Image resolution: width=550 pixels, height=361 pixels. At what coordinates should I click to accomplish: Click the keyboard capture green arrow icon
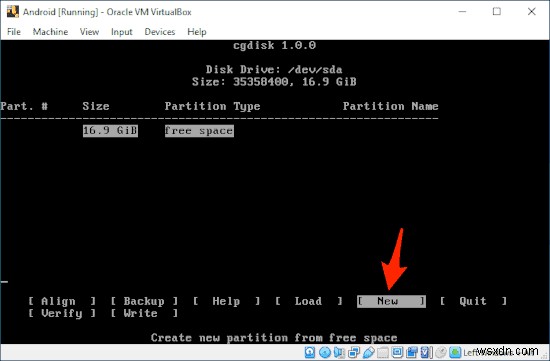pos(455,352)
